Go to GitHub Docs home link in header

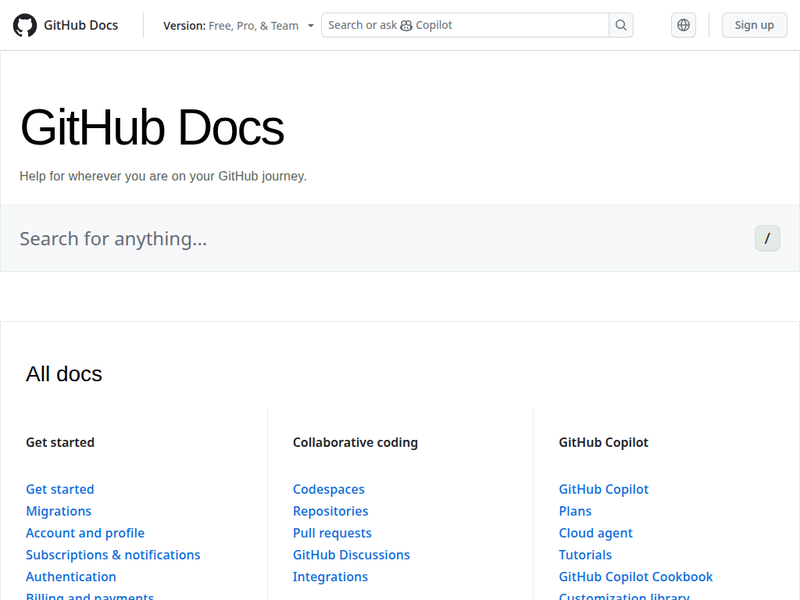(x=66, y=25)
